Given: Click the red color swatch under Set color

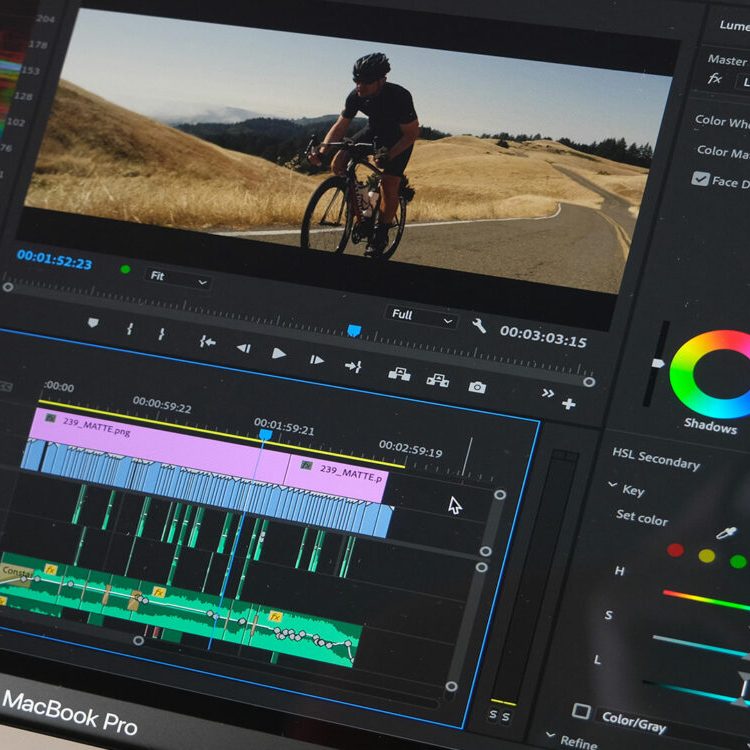Looking at the screenshot, I should tap(675, 550).
